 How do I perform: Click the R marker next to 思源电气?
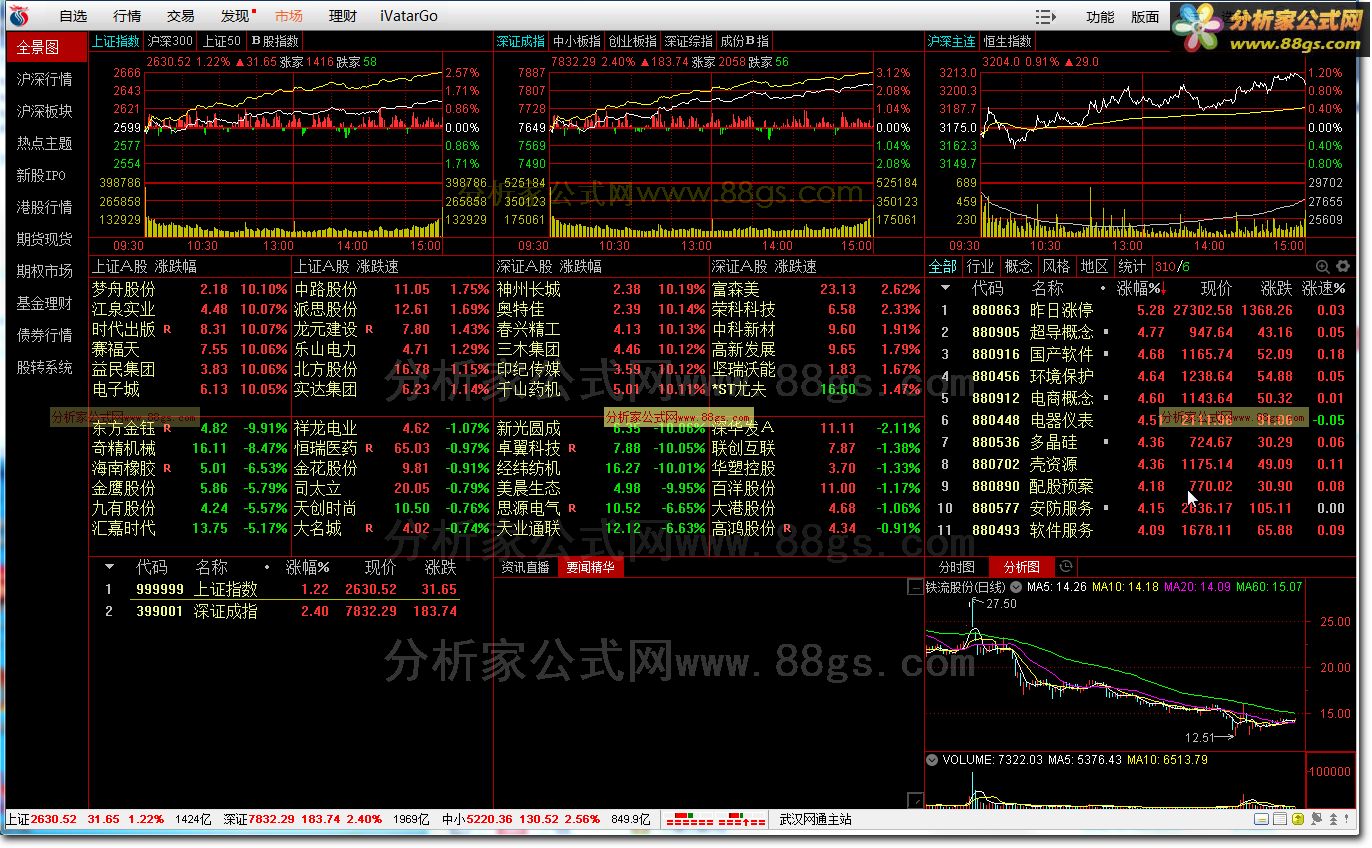point(572,508)
